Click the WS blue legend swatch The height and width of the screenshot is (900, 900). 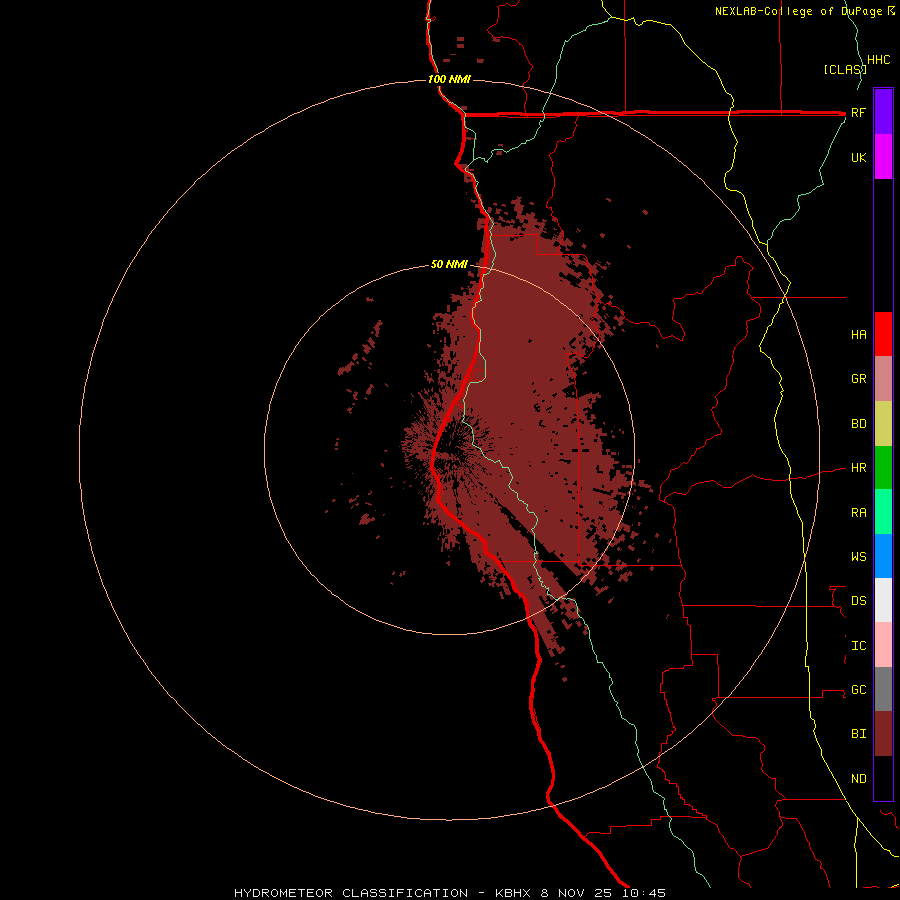pos(883,556)
